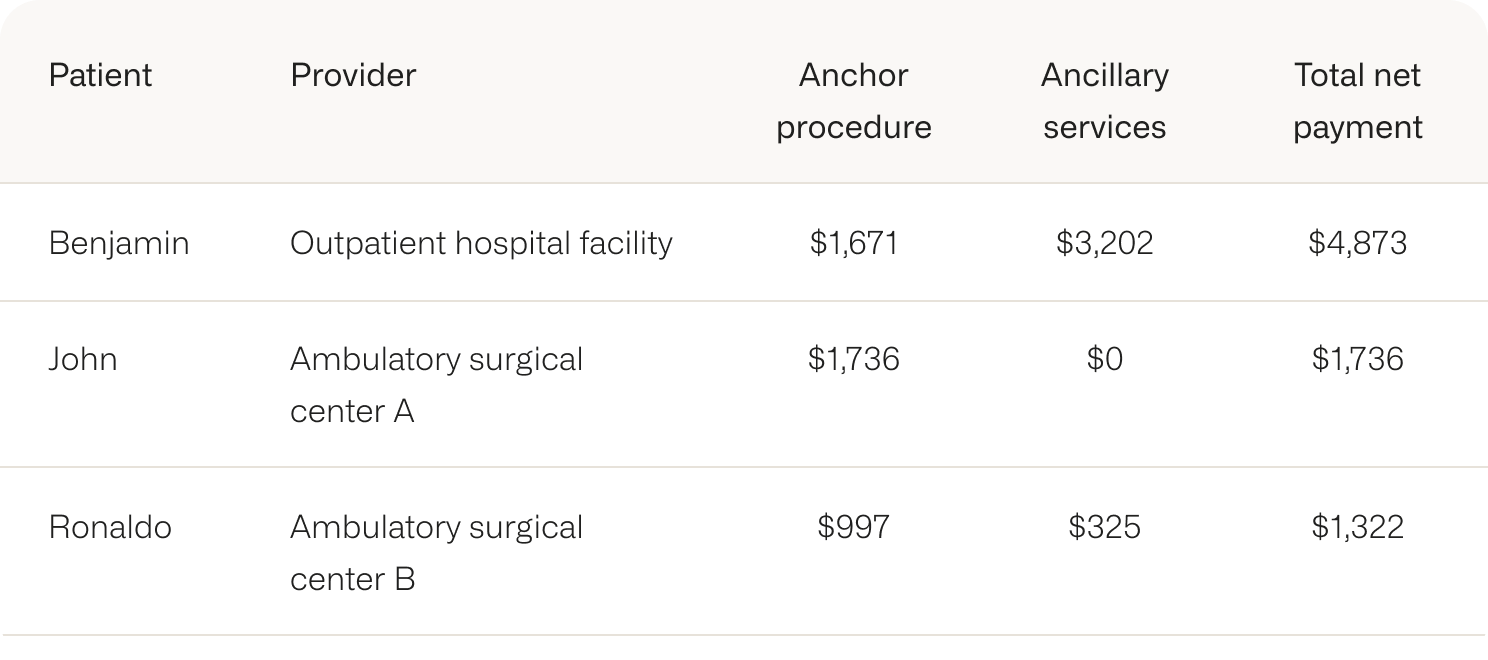Select John's anchor procedure amount
The width and height of the screenshot is (1488, 660).
(x=854, y=359)
